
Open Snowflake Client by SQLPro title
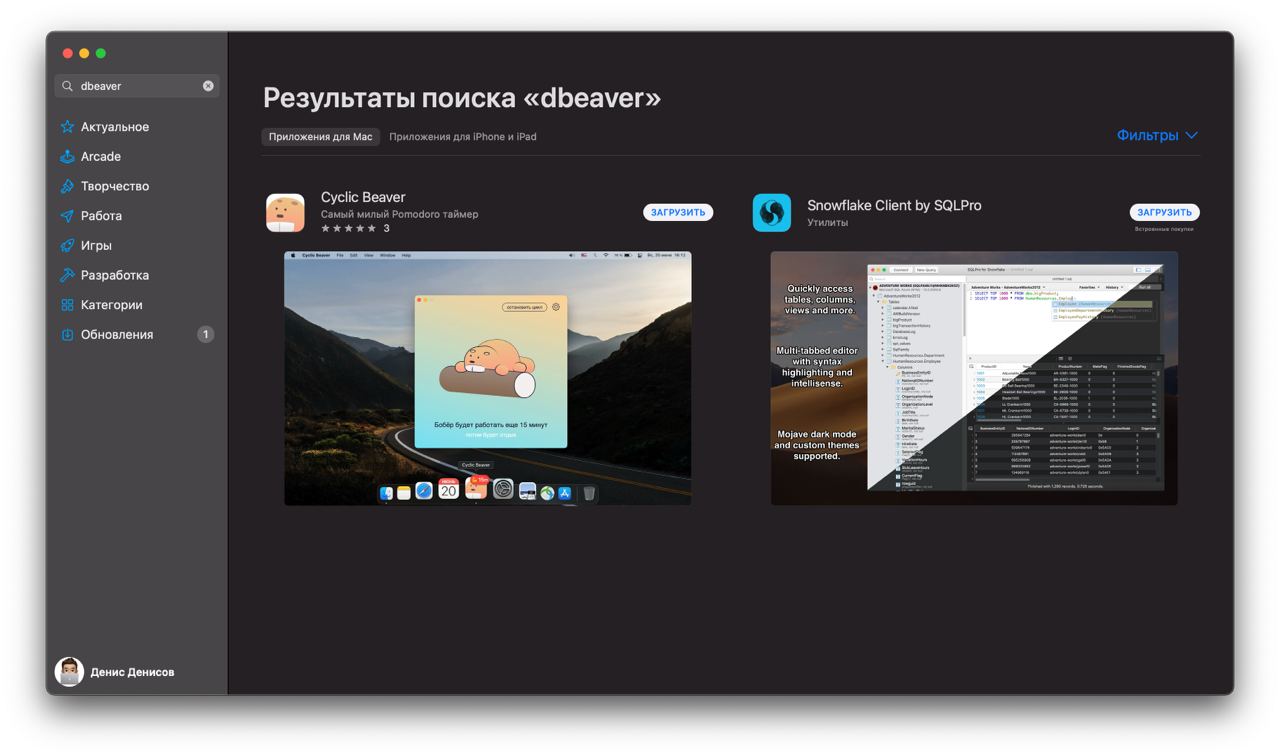[x=894, y=205]
